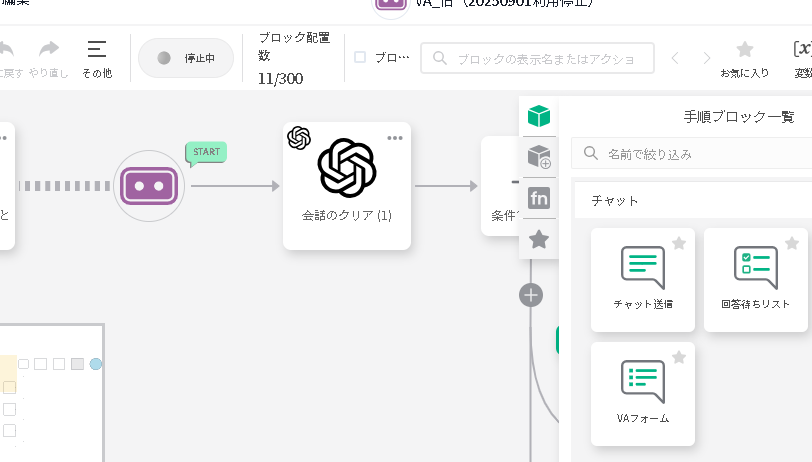Select the 回答待ちリスト block
812x462 pixels.
[755, 280]
